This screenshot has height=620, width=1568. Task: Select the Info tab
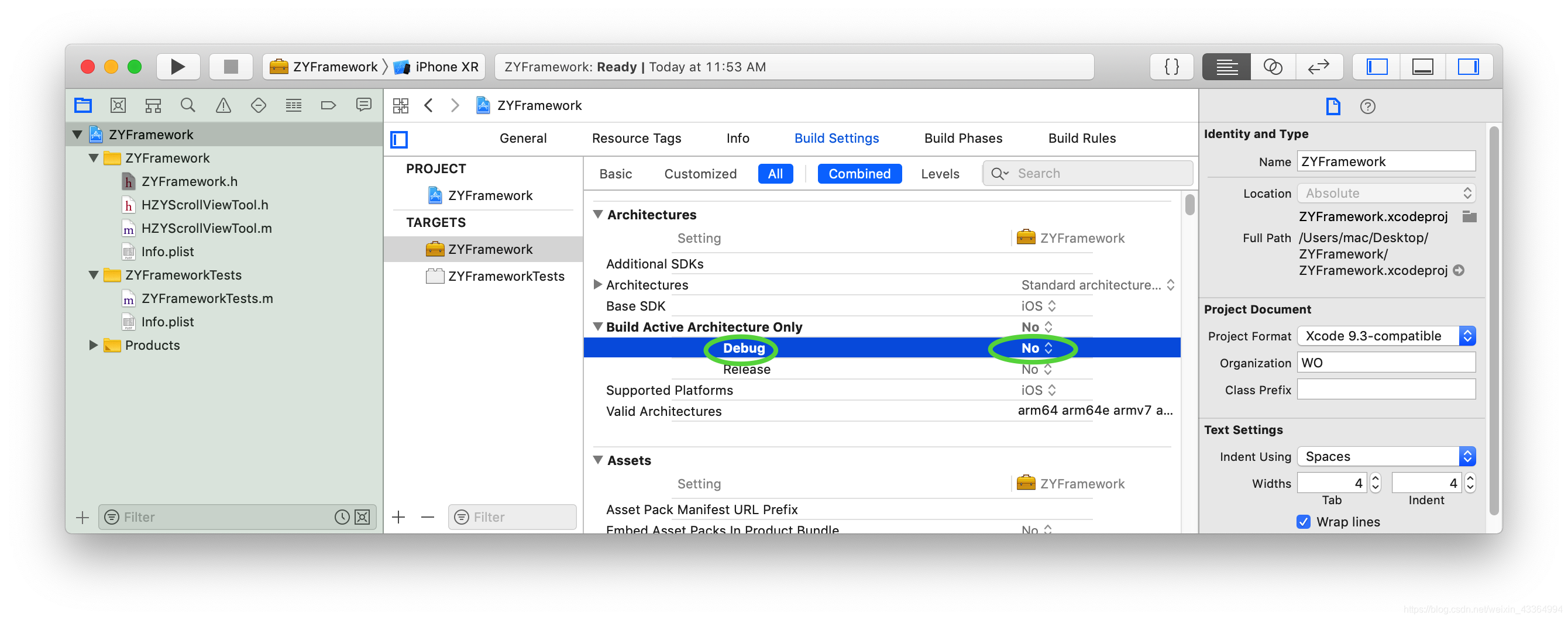[737, 138]
